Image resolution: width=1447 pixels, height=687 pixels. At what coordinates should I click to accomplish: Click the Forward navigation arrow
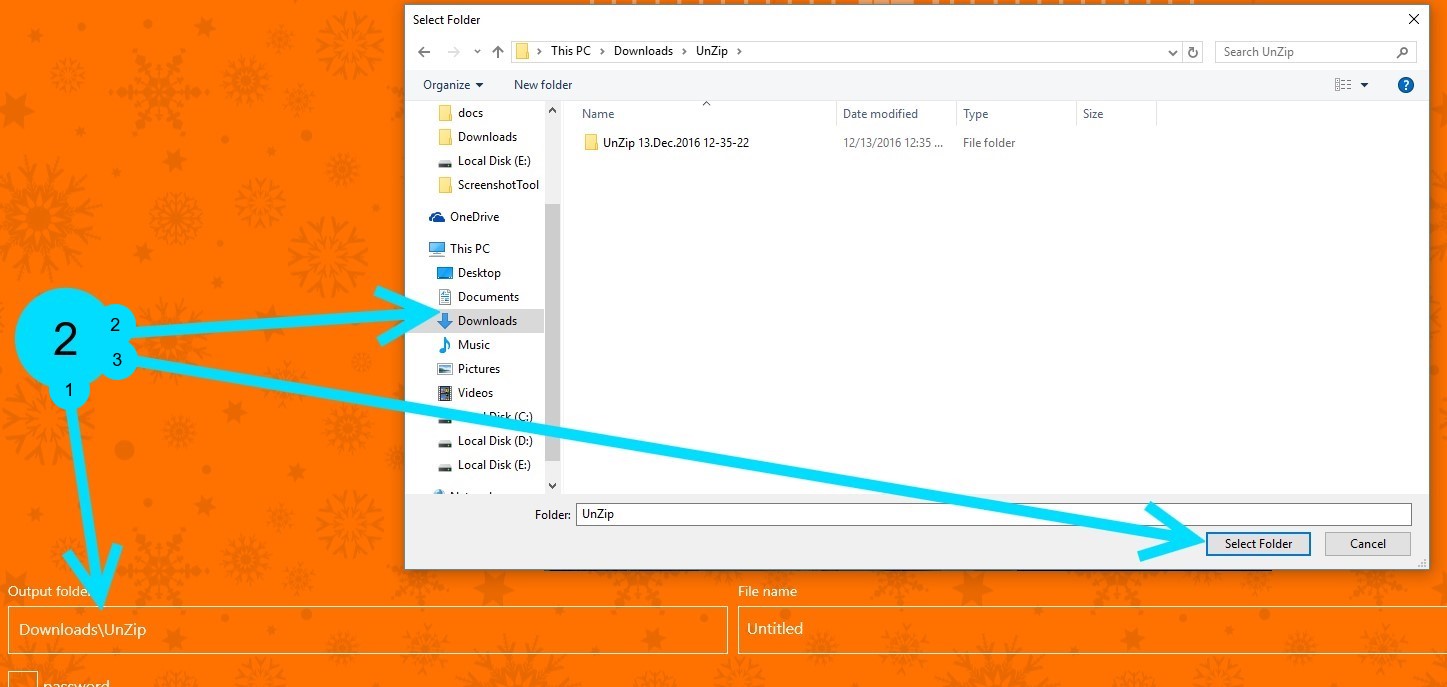(453, 52)
